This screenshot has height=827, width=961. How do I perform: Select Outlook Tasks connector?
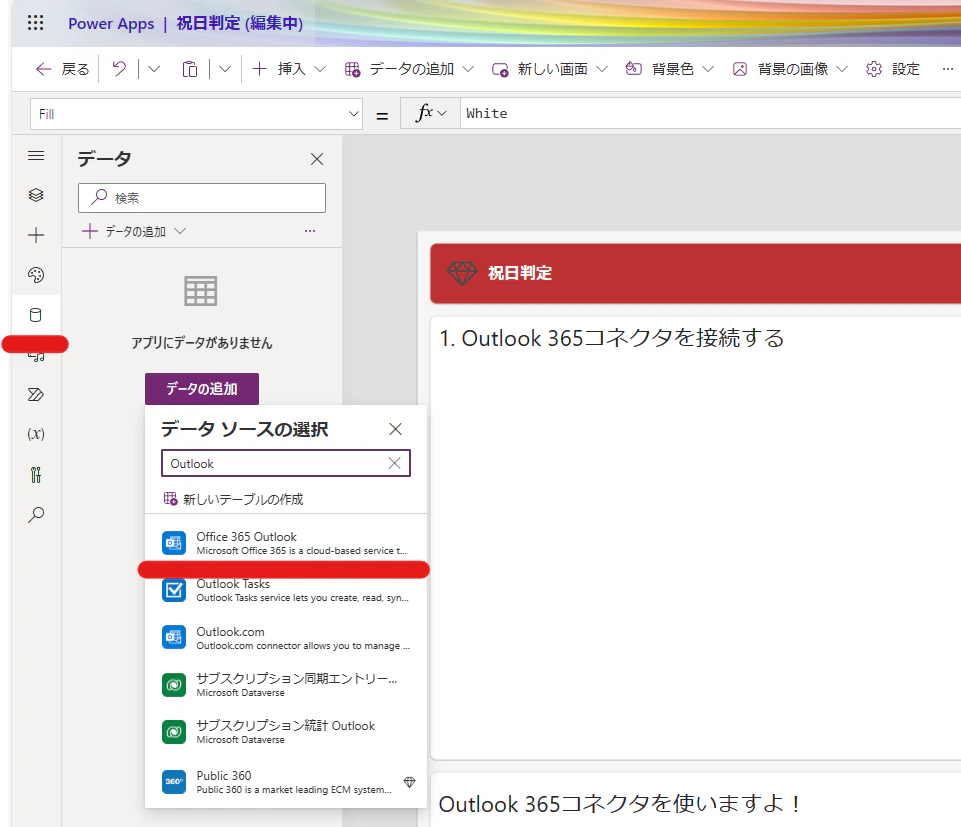click(286, 591)
